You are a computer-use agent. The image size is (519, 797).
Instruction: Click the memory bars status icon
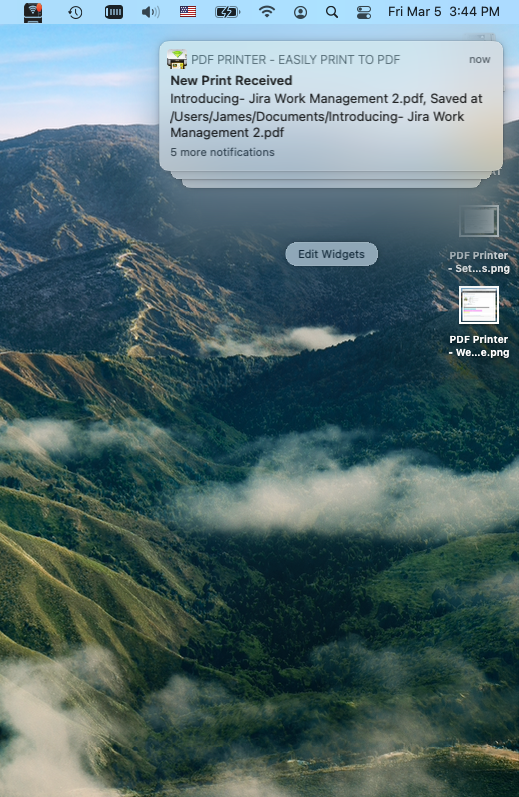point(113,12)
